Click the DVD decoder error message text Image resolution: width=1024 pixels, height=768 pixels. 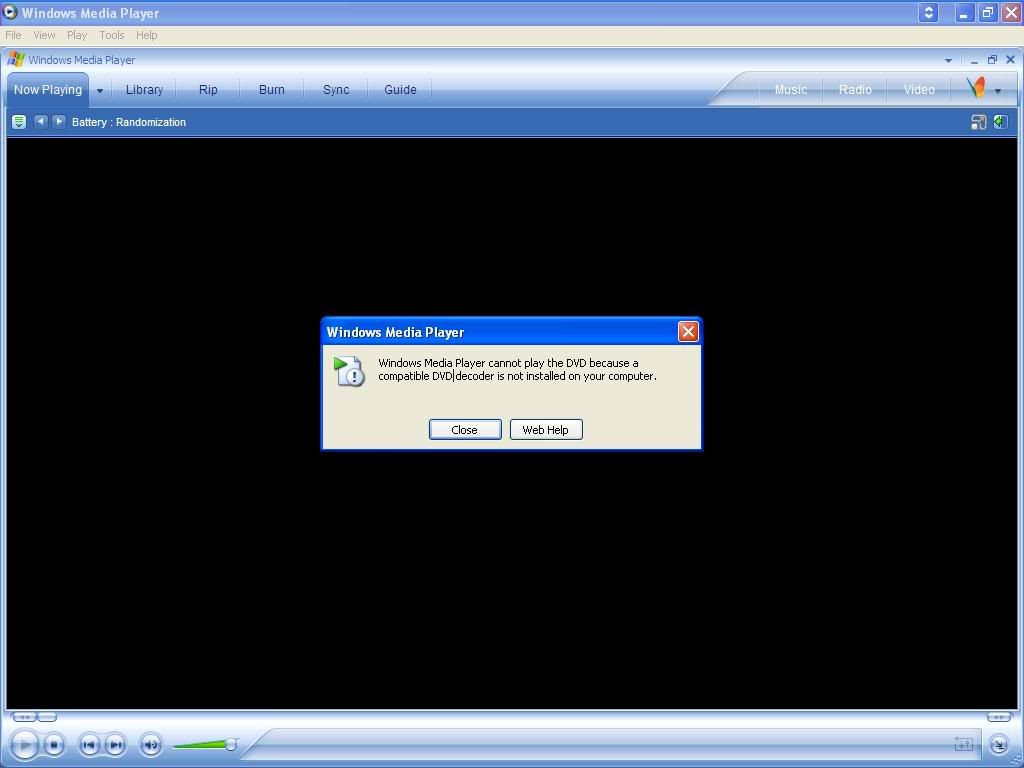tap(517, 370)
